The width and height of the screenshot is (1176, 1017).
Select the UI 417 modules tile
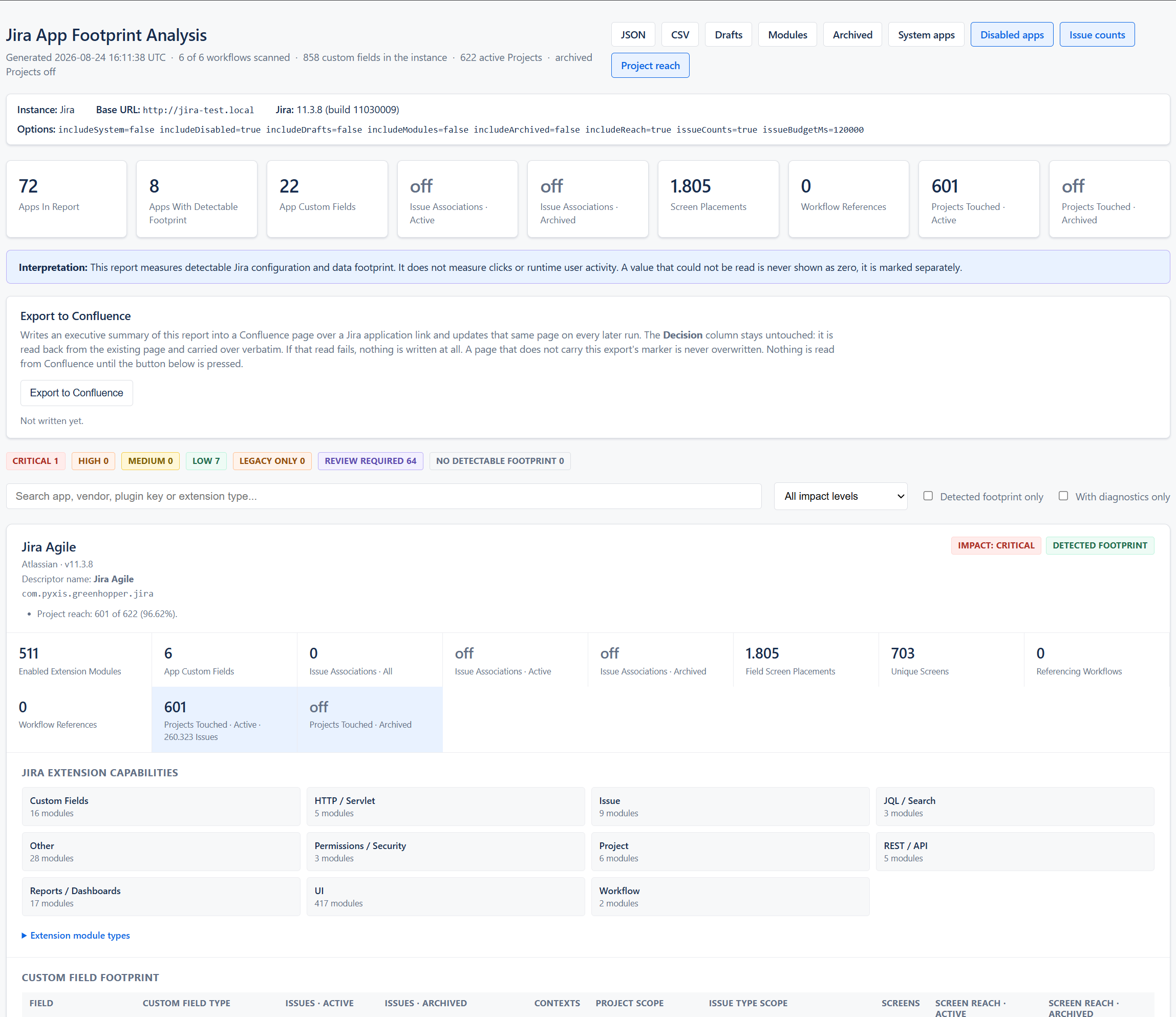pyautogui.click(x=445, y=897)
